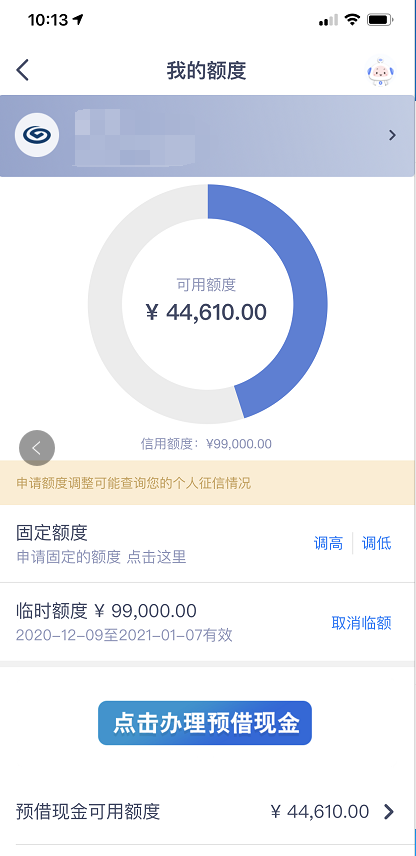Tap the 临时额度 ¥99,000.00 row
416x856 pixels.
click(x=208, y=622)
